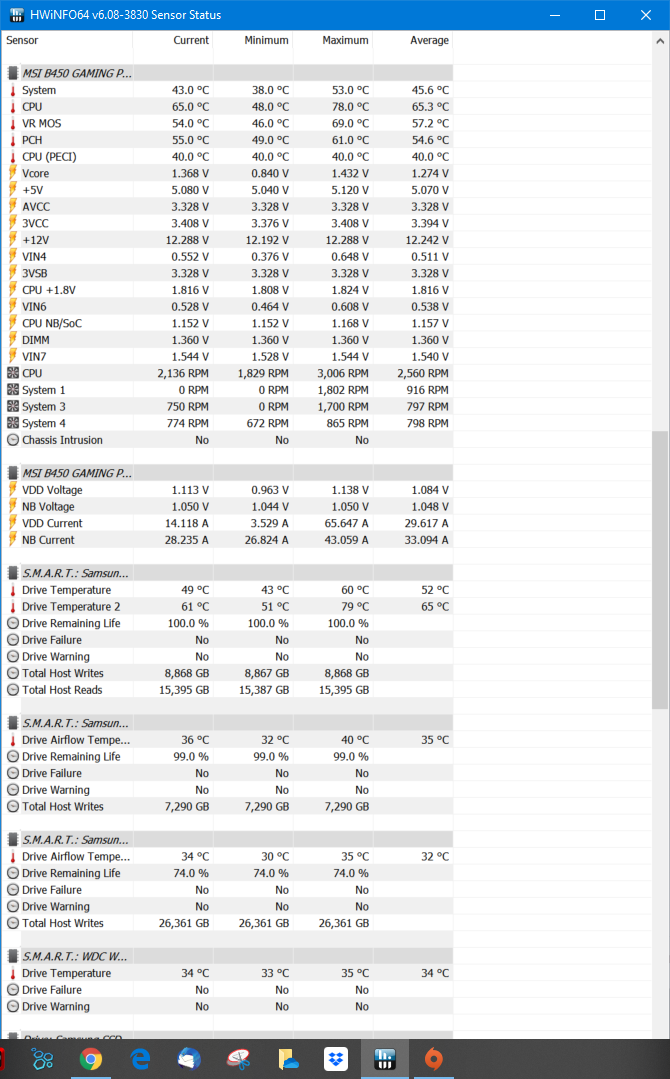Click the voltage icon on the +12V row
This screenshot has height=1079, width=670.
click(x=12, y=239)
